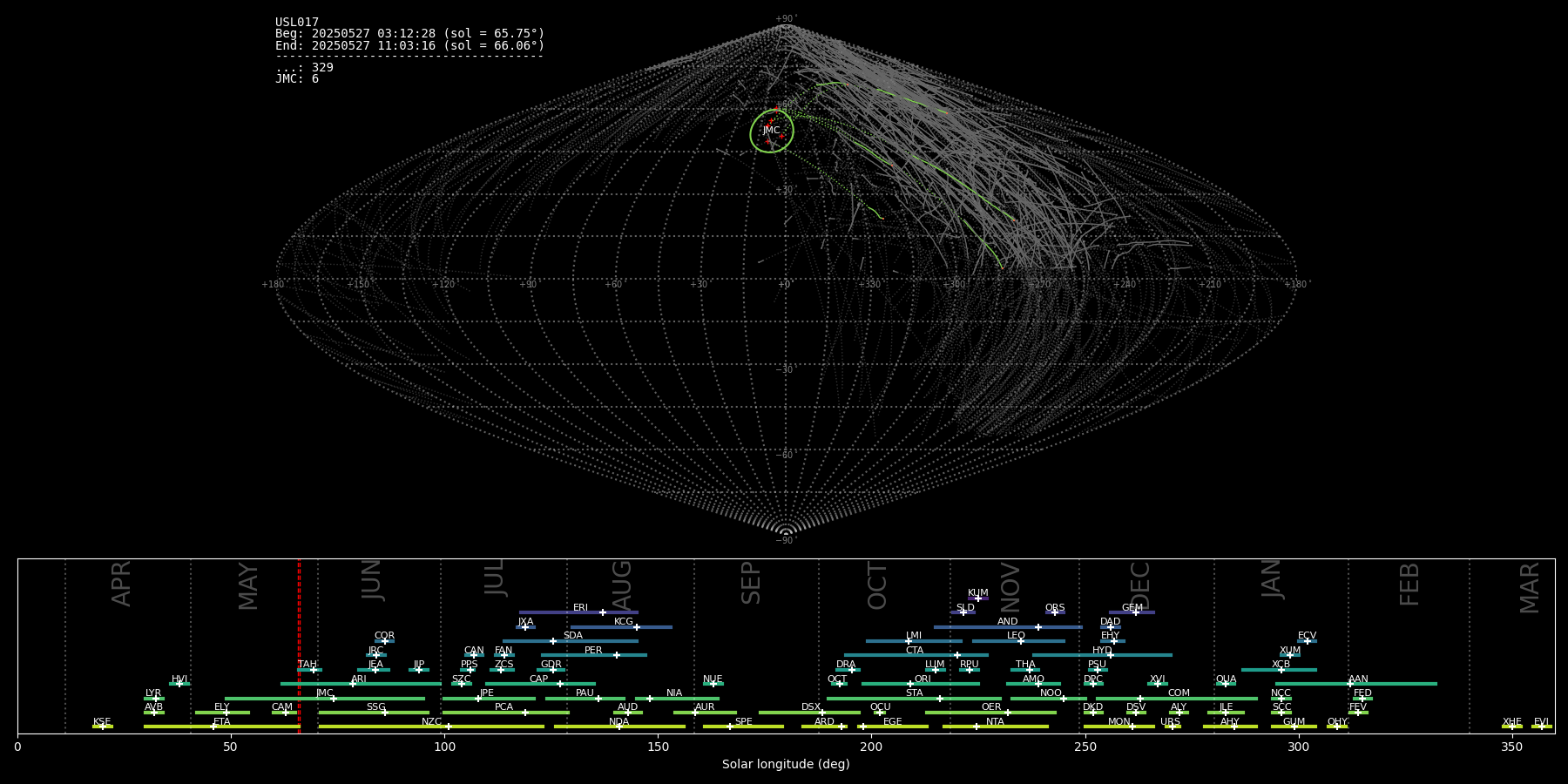This screenshot has width=1568, height=784.
Task: Click the ECV shower label
Action: click(1307, 636)
